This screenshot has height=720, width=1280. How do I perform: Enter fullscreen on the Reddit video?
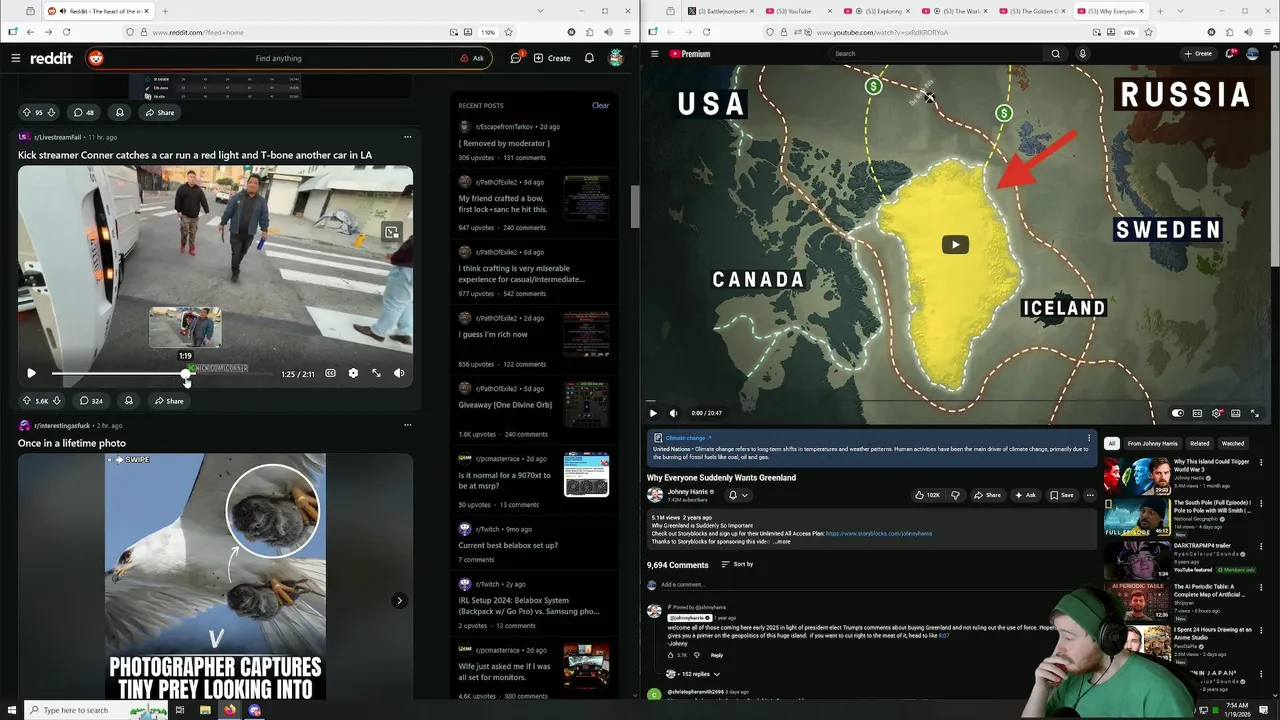[x=376, y=373]
